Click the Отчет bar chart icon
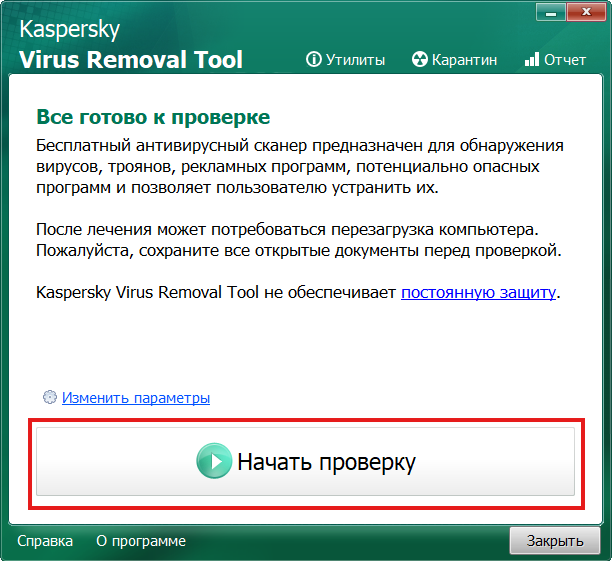The image size is (612, 561). click(532, 59)
